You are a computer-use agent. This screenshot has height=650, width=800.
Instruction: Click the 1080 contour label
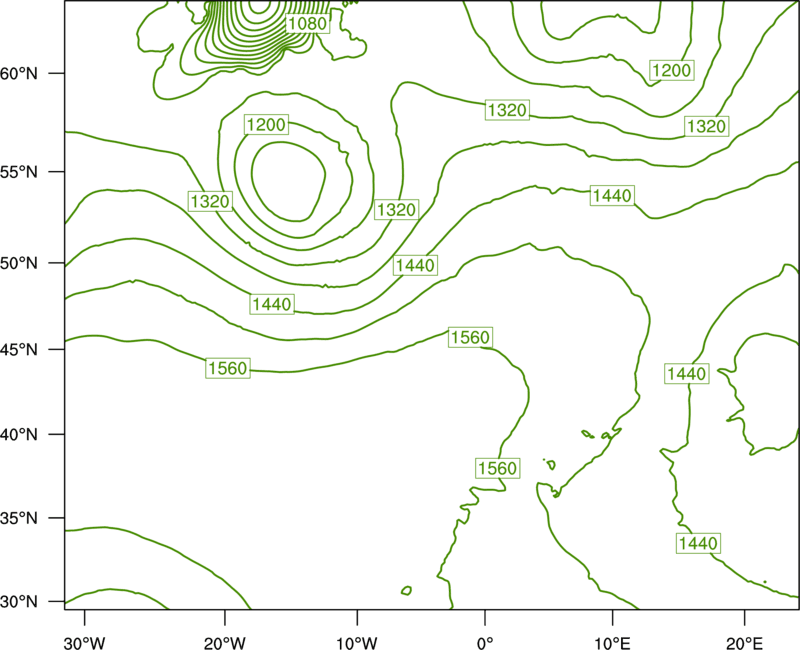point(307,23)
